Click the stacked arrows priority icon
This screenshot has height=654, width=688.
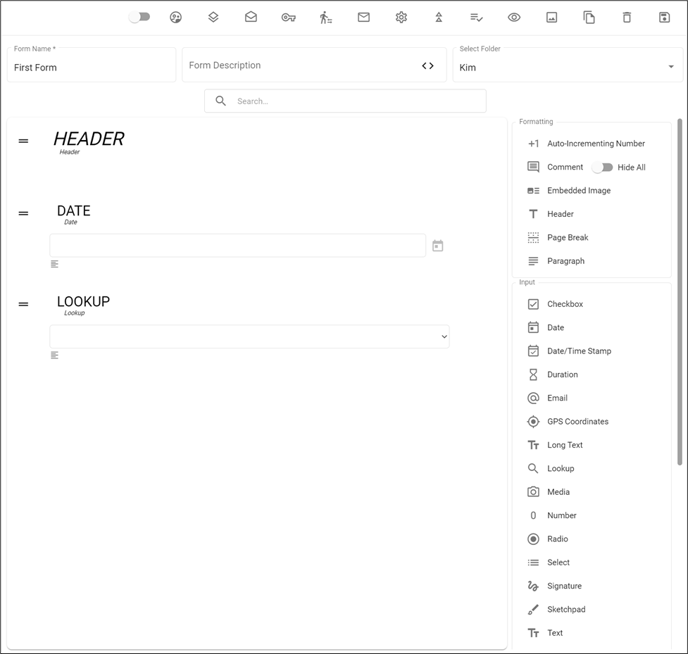(x=439, y=17)
